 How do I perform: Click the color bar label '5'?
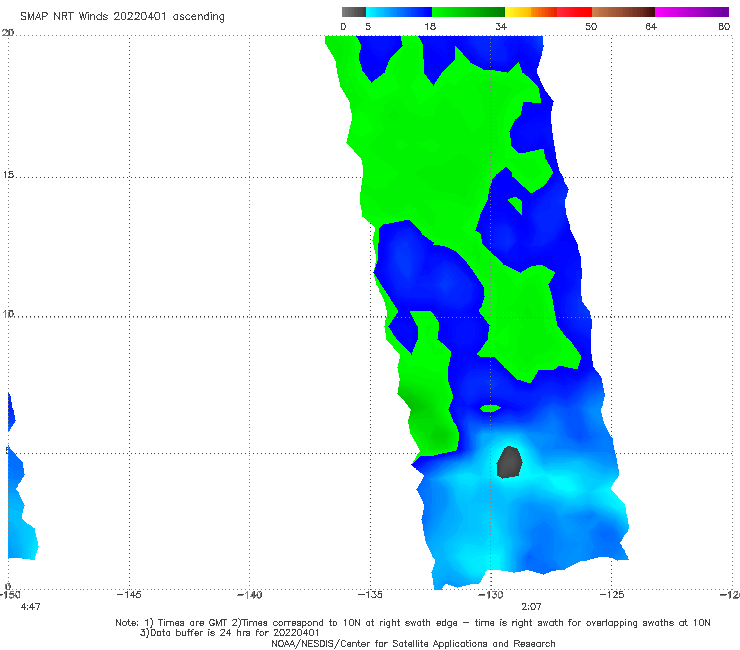click(x=368, y=27)
